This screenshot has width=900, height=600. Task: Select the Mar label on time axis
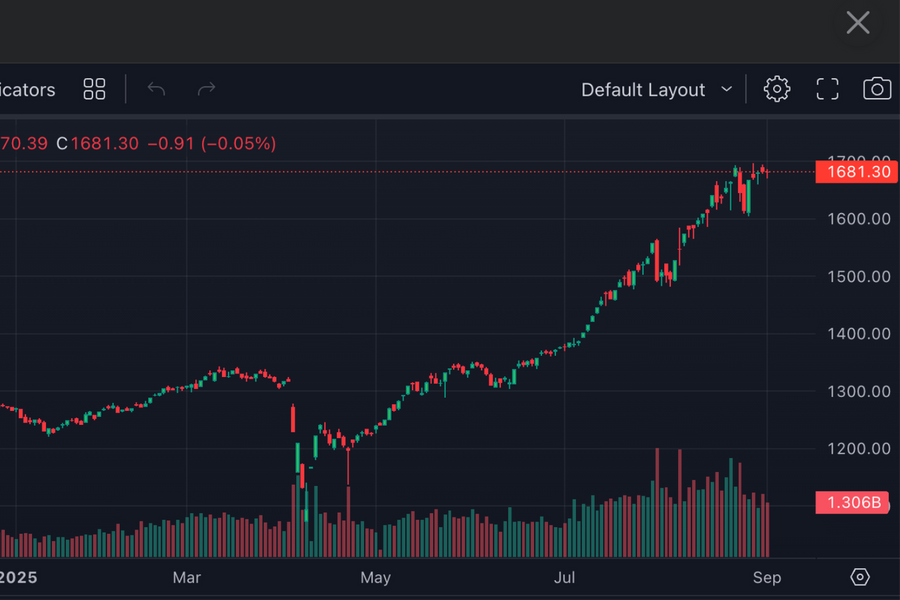tap(187, 577)
